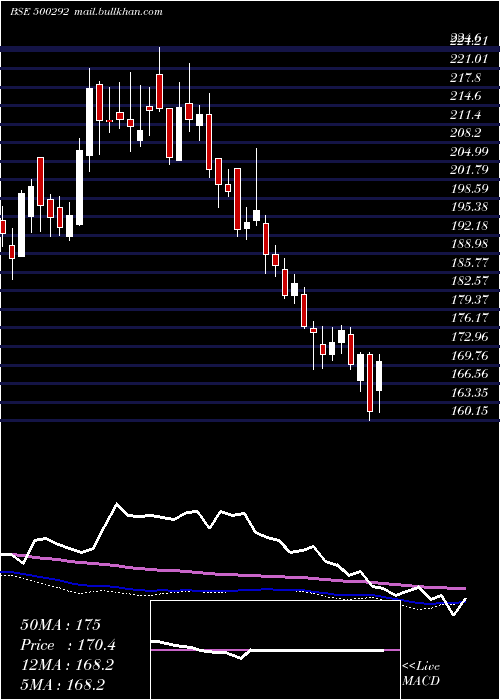Select the 188.98 price axis label
This screenshot has width=500, height=700.
[469, 245]
